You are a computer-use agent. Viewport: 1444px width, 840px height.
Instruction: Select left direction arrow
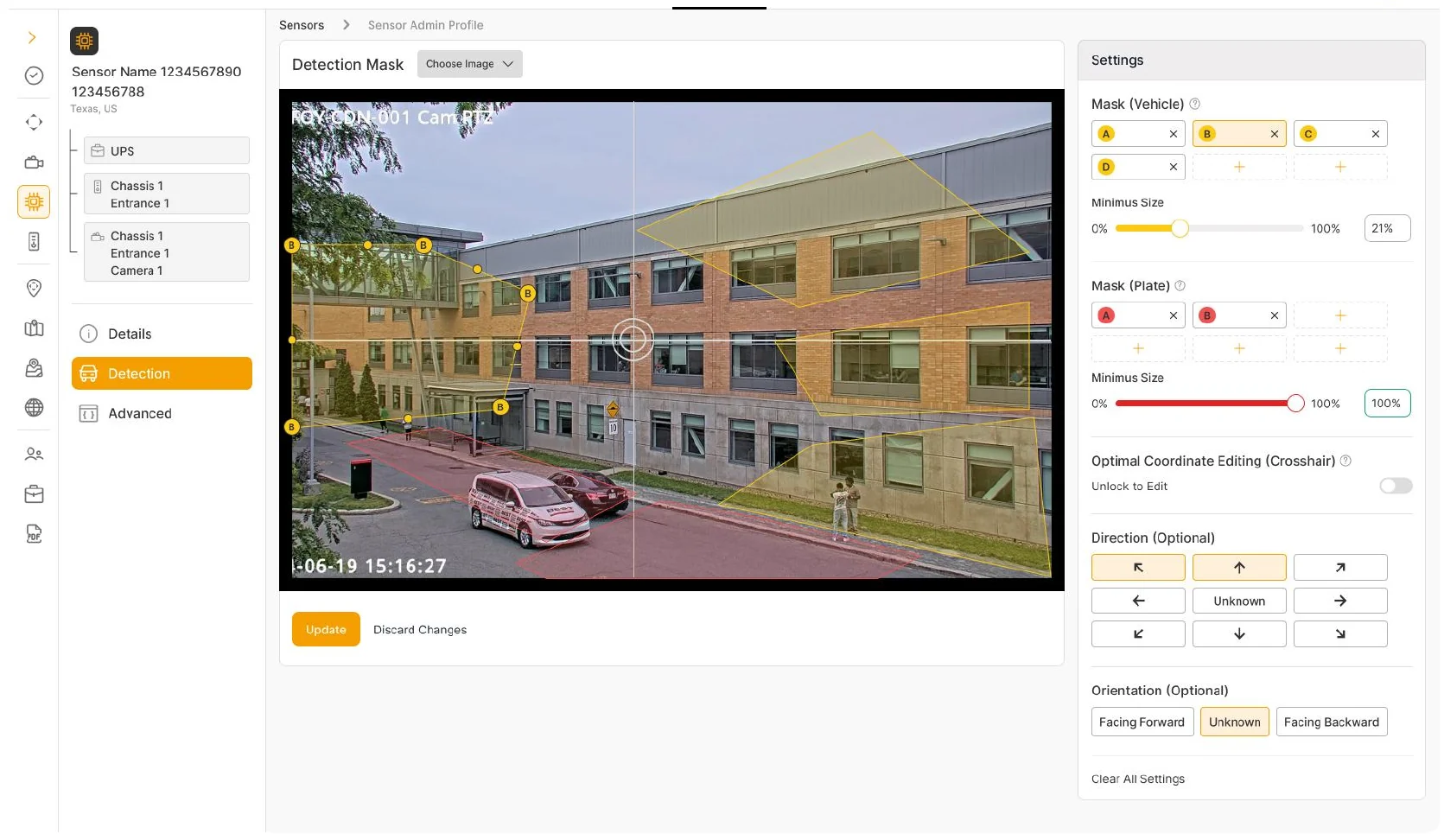1138,601
